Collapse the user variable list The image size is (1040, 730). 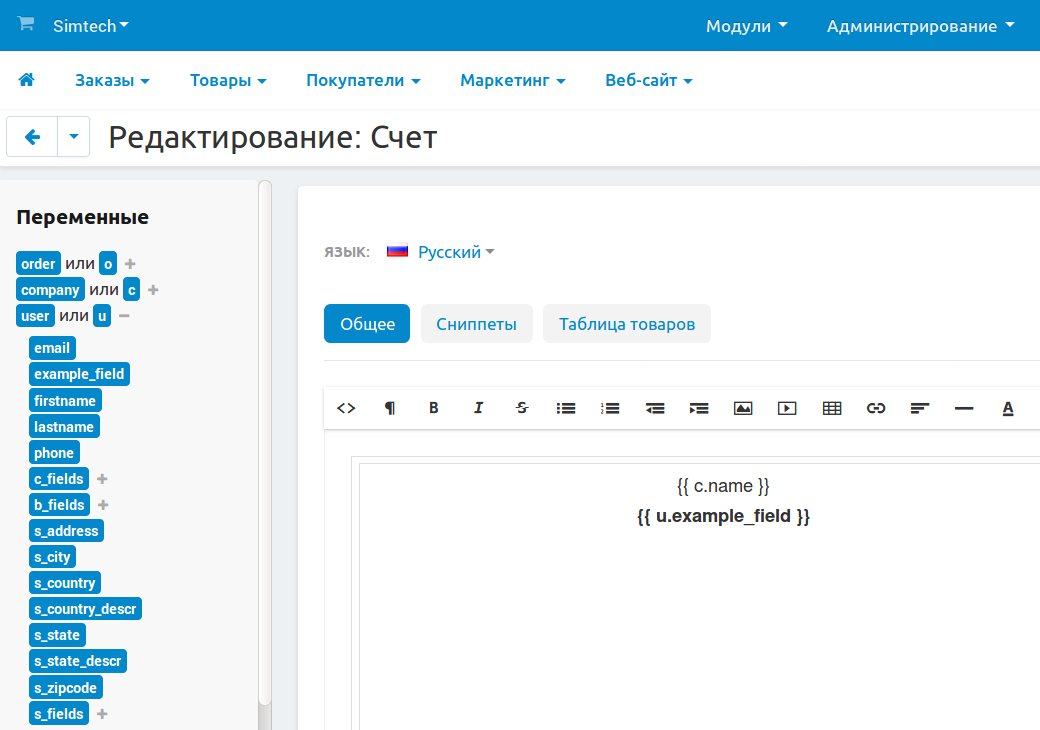[x=124, y=316]
